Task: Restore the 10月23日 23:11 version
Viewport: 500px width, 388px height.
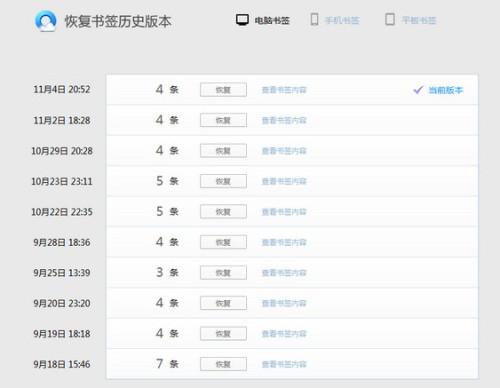Action: [x=223, y=181]
